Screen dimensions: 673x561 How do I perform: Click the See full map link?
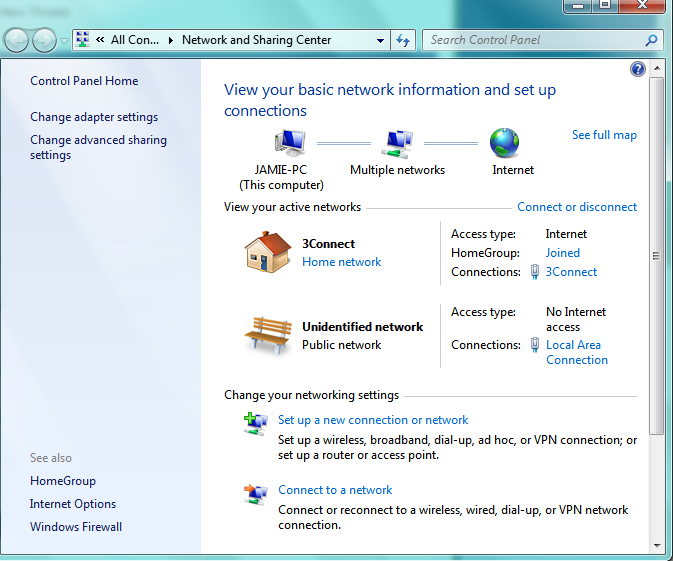(604, 135)
